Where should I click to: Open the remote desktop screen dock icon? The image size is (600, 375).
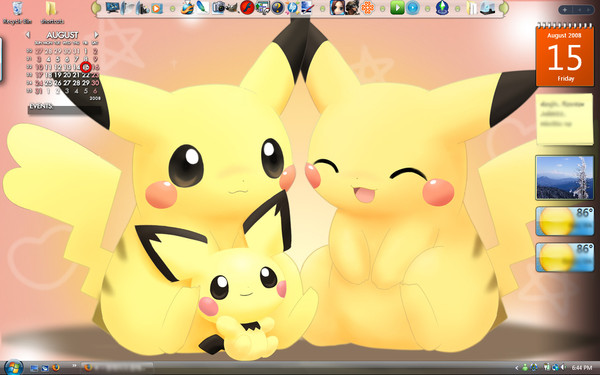(307, 8)
